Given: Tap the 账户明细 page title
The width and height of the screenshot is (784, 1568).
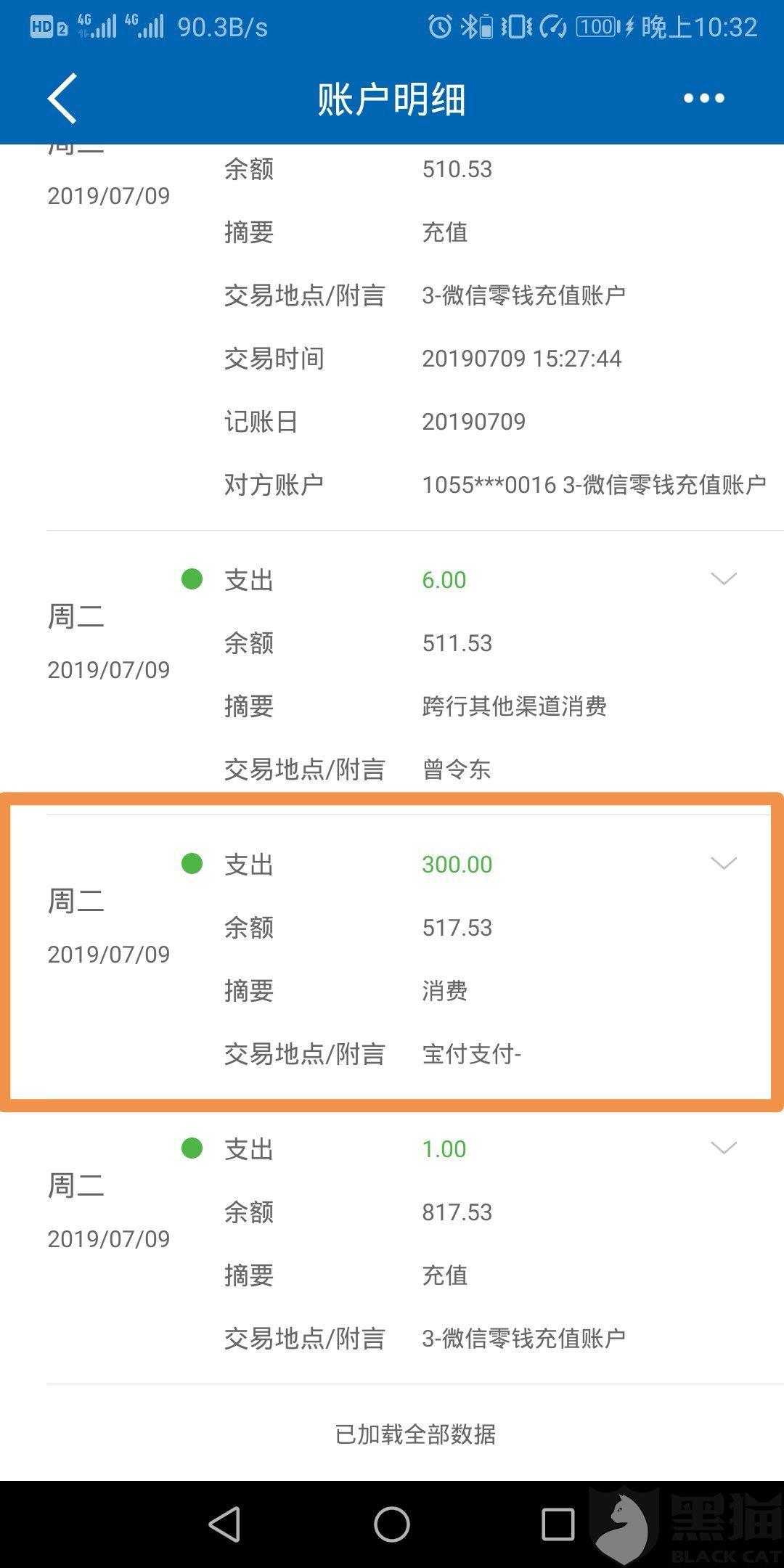Looking at the screenshot, I should [391, 99].
